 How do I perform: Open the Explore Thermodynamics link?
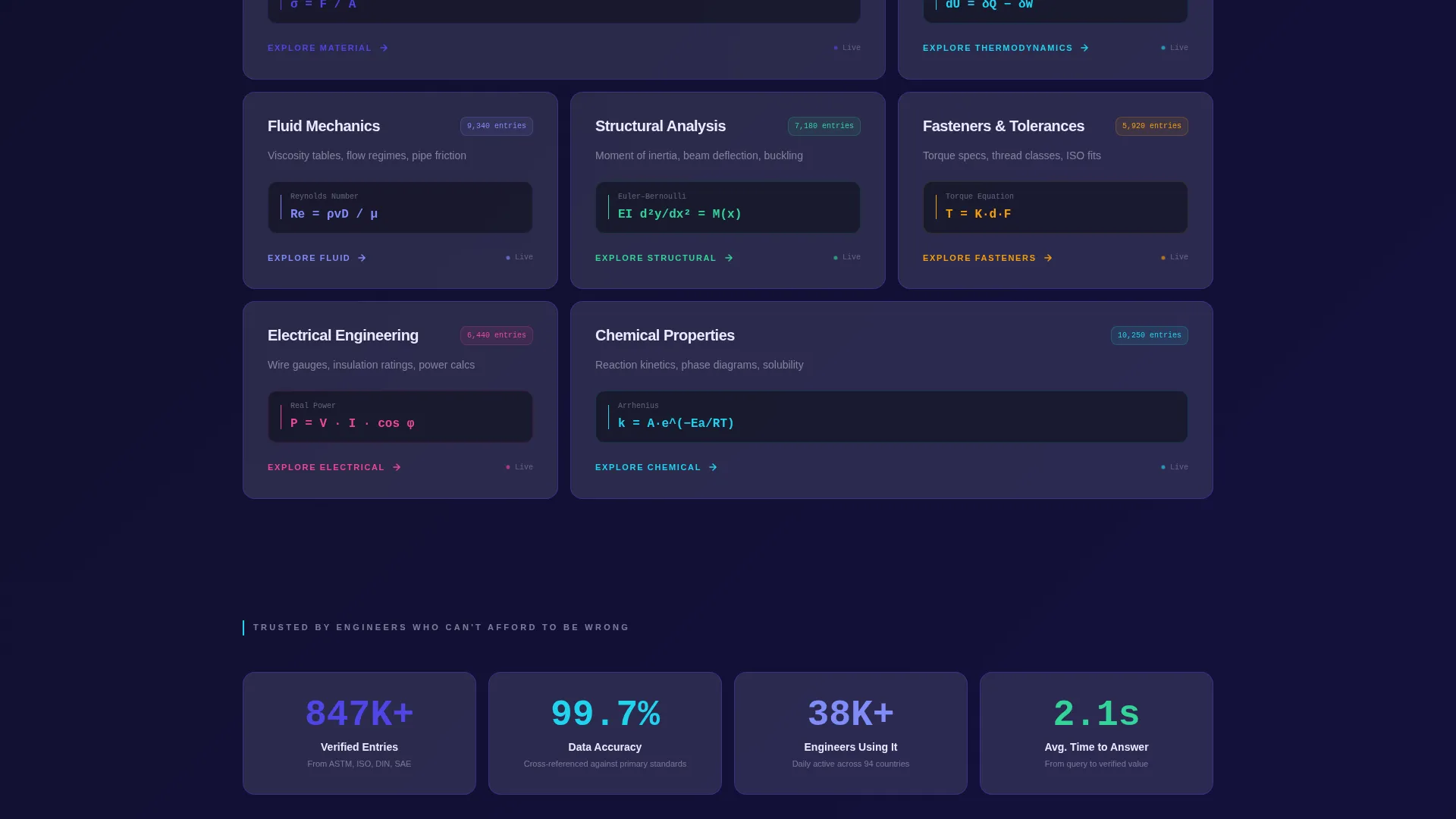[1006, 48]
